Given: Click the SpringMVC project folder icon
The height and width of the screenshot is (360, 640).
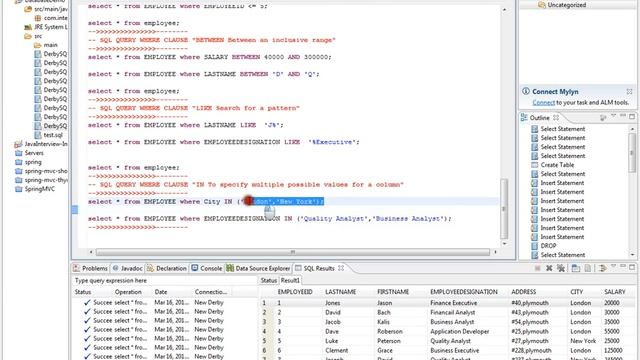Looking at the screenshot, I should click(x=18, y=189).
